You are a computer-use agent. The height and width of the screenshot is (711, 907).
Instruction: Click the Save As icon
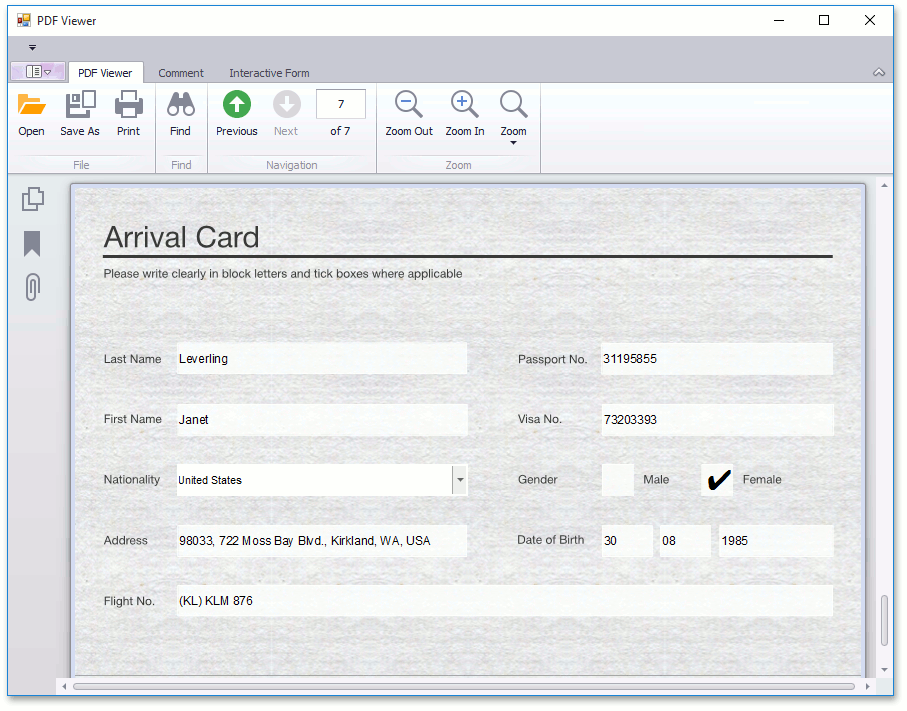tap(80, 105)
